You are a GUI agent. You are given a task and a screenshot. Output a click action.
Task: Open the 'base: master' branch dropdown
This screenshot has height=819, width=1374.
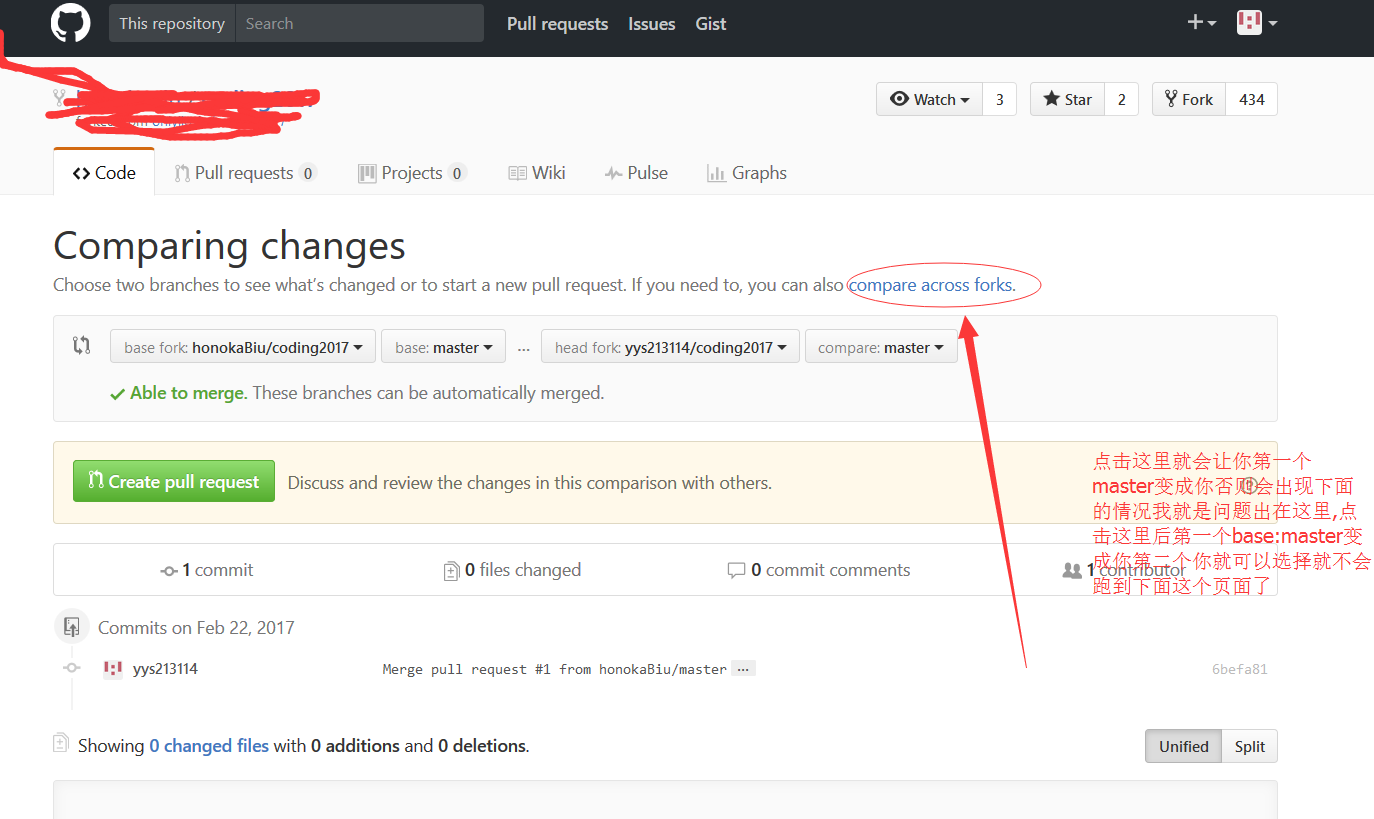point(443,347)
